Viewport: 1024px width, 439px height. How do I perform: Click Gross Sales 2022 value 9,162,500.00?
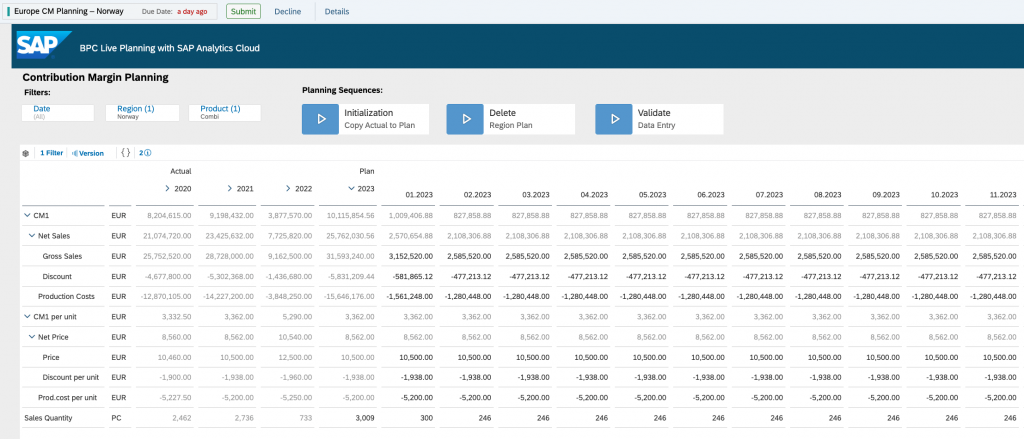(290, 255)
